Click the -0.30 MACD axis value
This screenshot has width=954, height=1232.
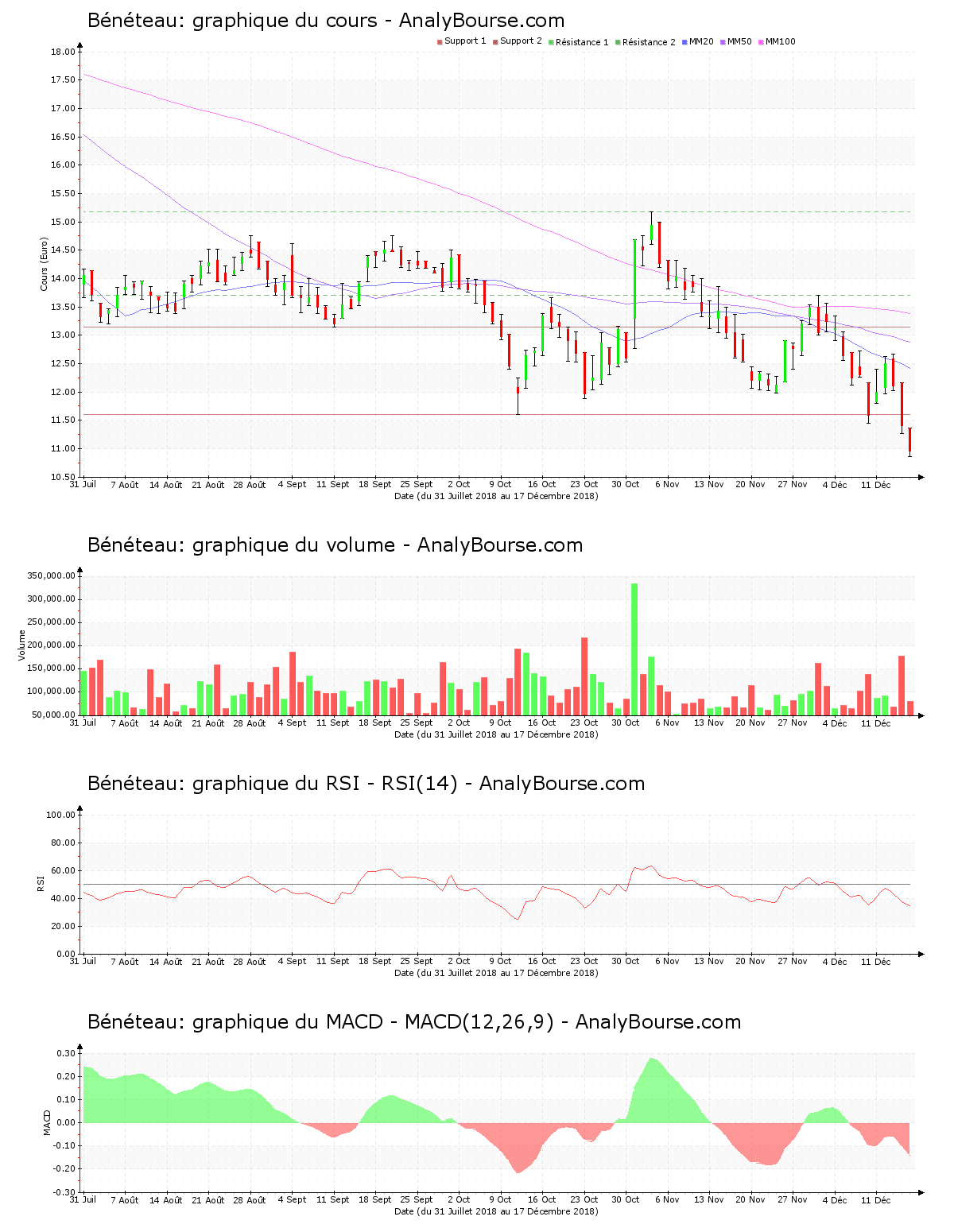point(64,1192)
